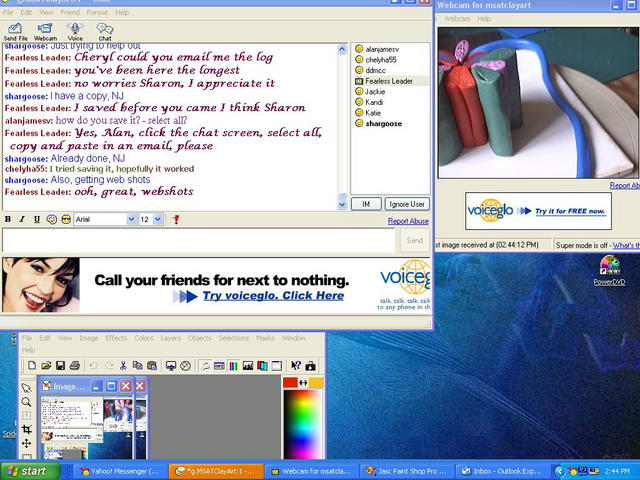This screenshot has width=640, height=480.
Task: Select the Crop tool
Action: pyautogui.click(x=26, y=429)
